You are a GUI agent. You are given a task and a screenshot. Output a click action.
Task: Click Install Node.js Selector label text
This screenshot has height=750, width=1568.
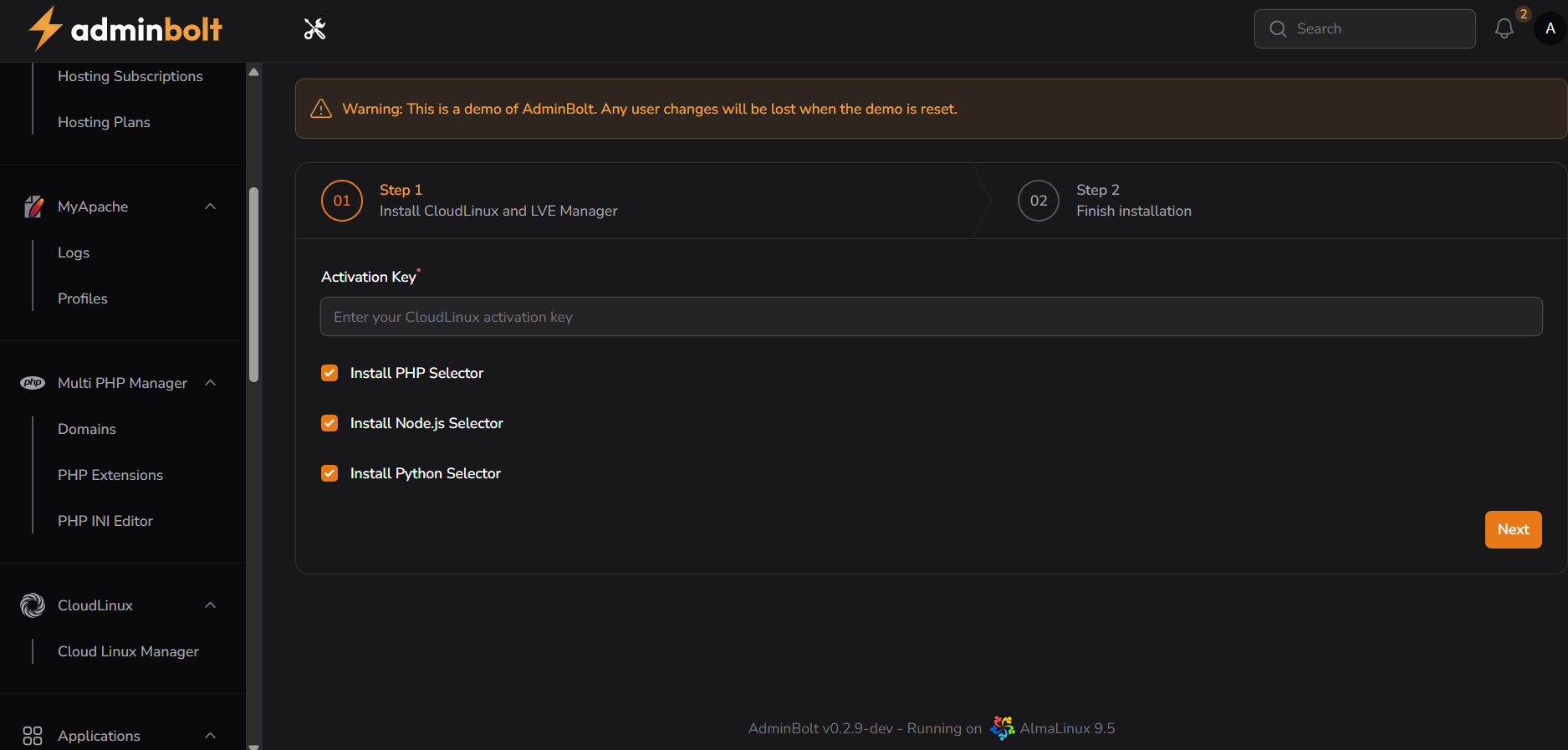426,423
